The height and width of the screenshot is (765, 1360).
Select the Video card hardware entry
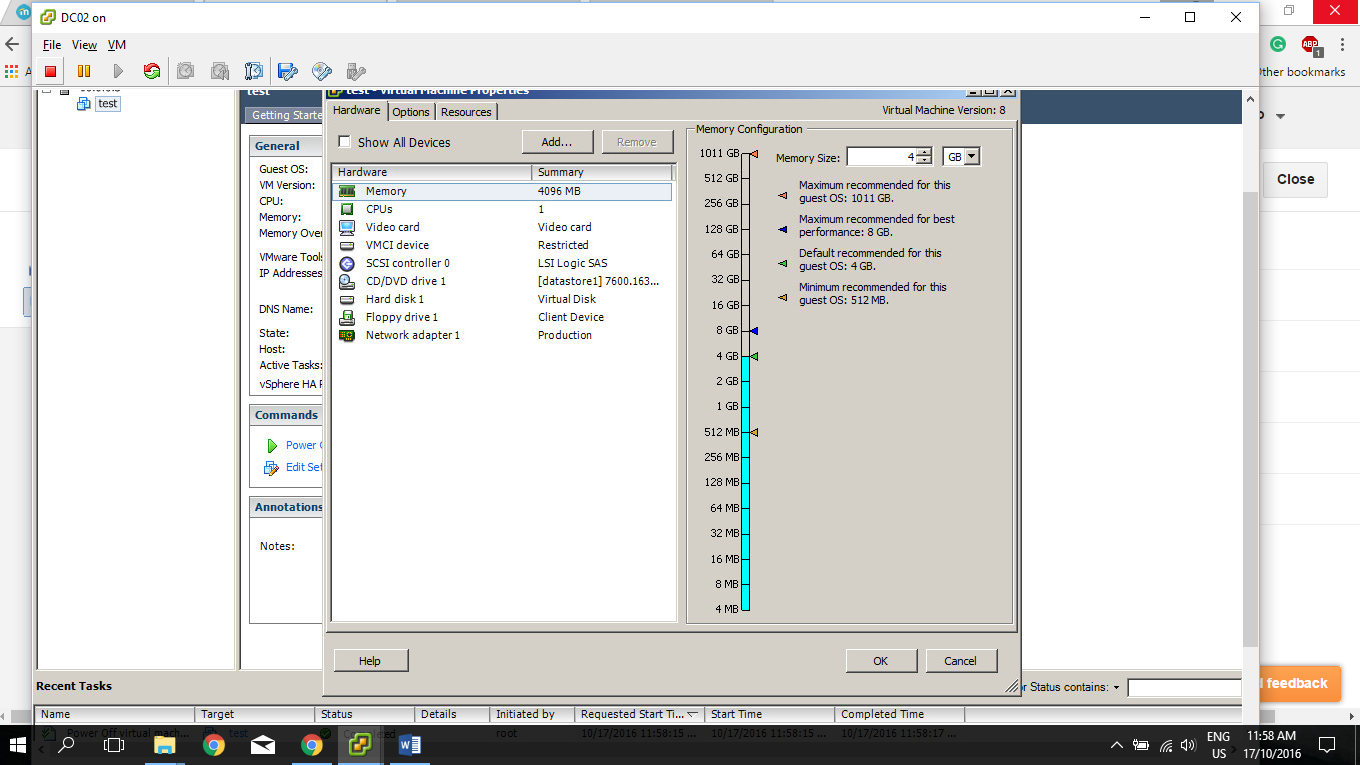point(502,227)
